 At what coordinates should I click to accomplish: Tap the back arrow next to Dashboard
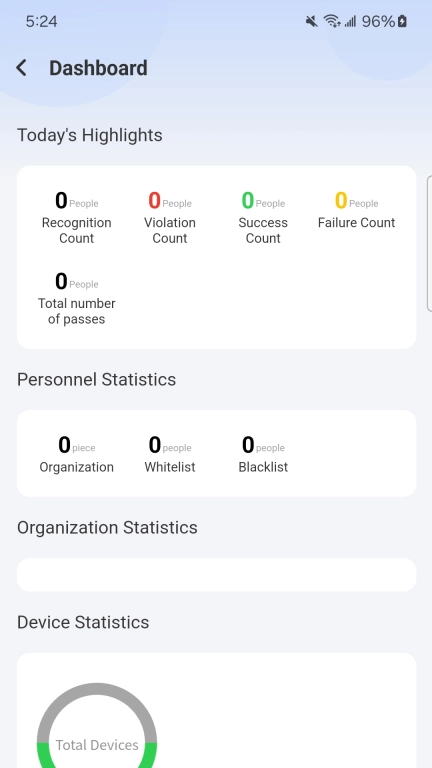point(21,68)
